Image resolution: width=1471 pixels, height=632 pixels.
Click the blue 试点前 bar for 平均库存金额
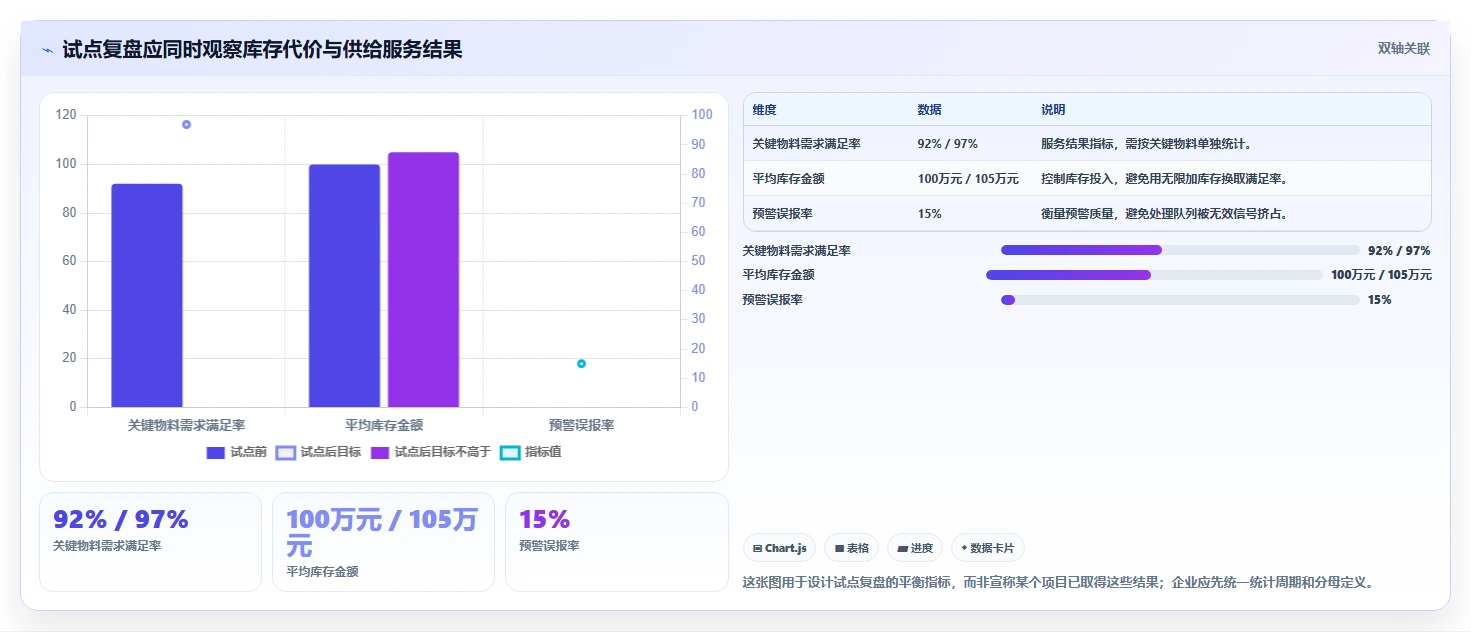344,286
